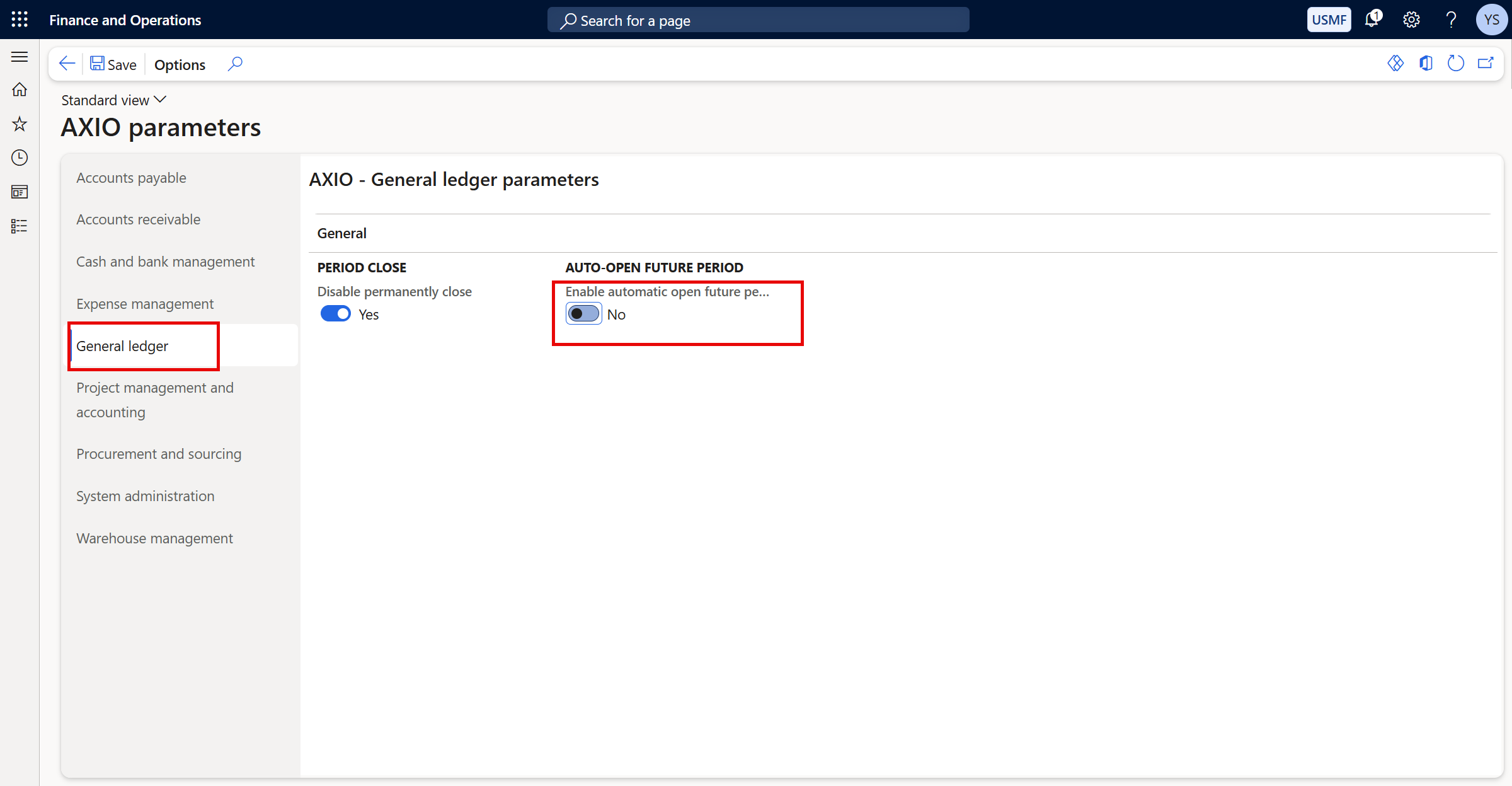
Task: Enable automatic open future period
Action: pos(583,313)
